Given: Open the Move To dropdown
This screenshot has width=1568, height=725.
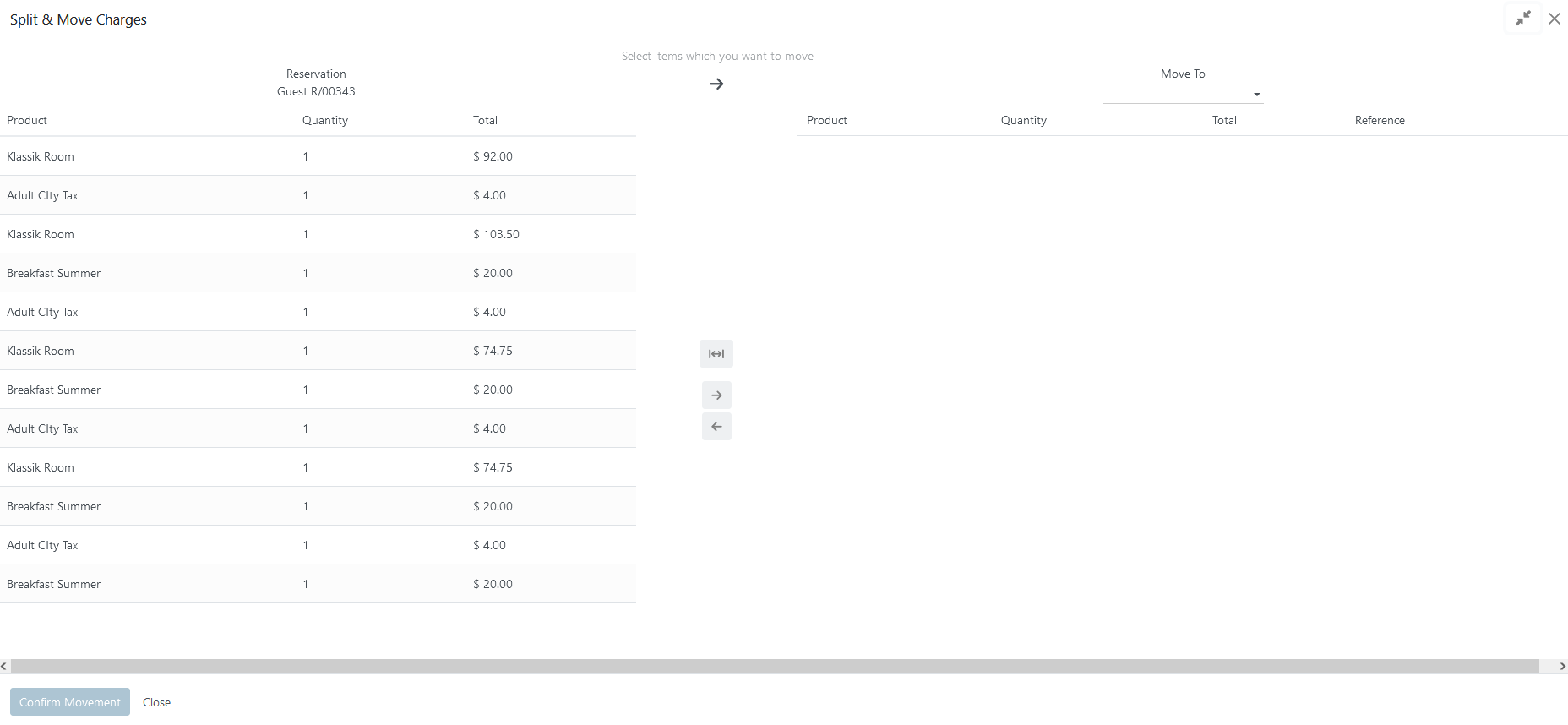Looking at the screenshot, I should (x=1183, y=94).
